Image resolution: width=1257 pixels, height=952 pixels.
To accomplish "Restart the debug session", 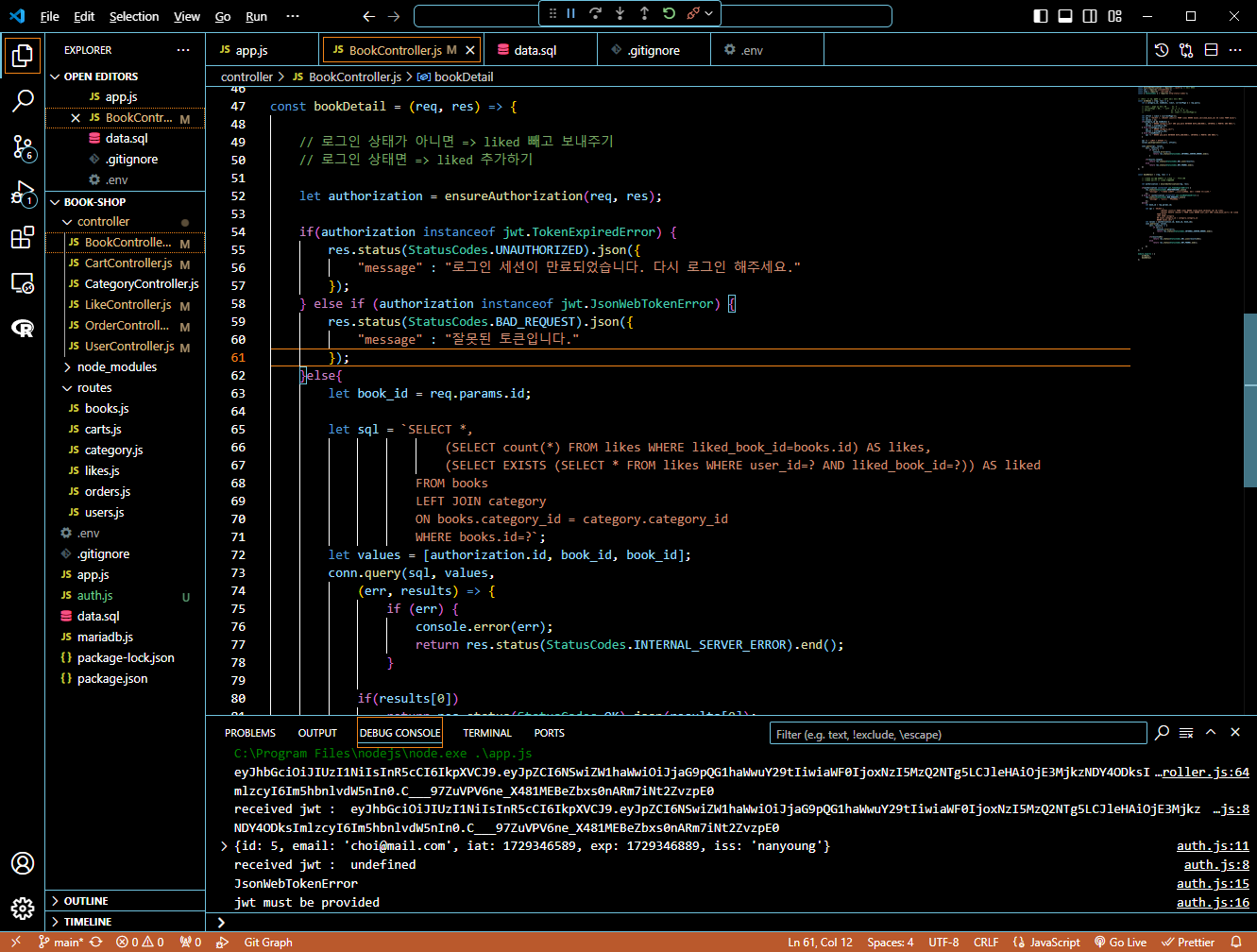I will tap(669, 13).
